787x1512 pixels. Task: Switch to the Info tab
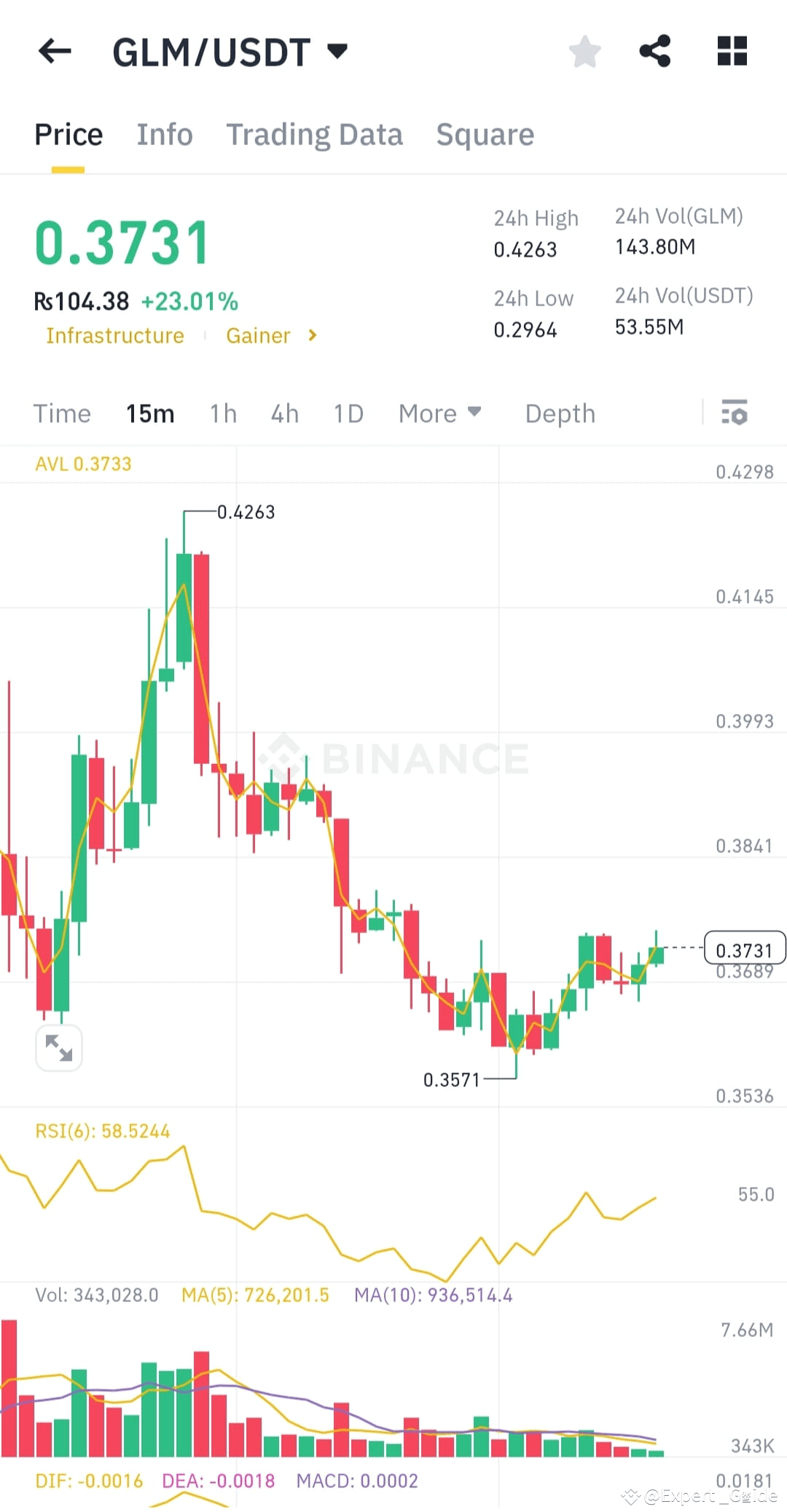[x=165, y=134]
